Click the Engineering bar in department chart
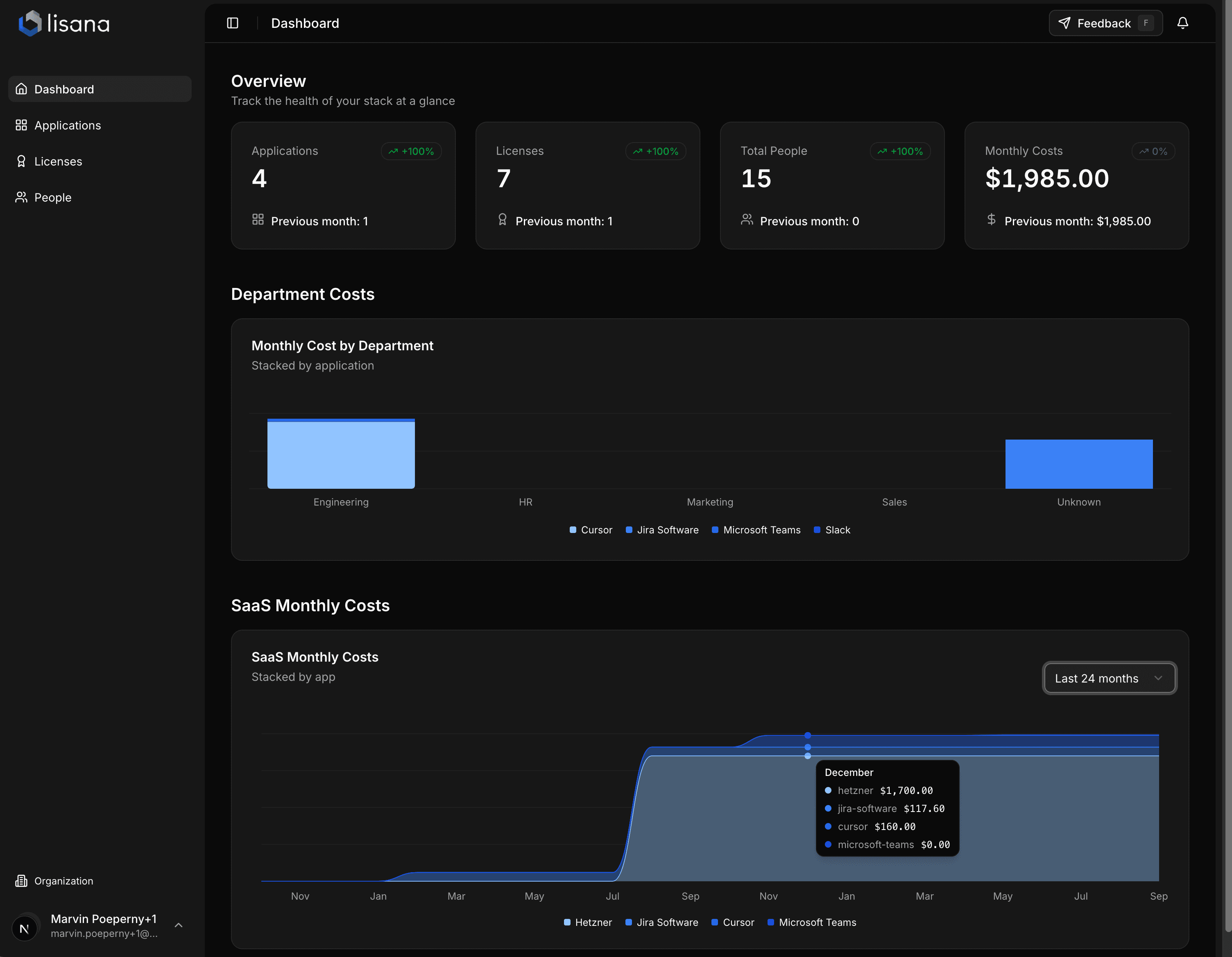 coord(341,454)
